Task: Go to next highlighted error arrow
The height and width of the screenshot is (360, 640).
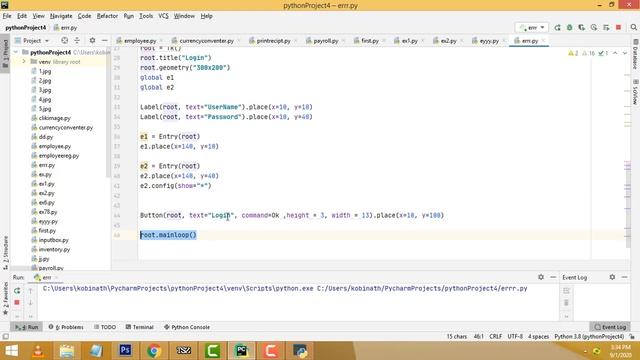Action: 625,53
